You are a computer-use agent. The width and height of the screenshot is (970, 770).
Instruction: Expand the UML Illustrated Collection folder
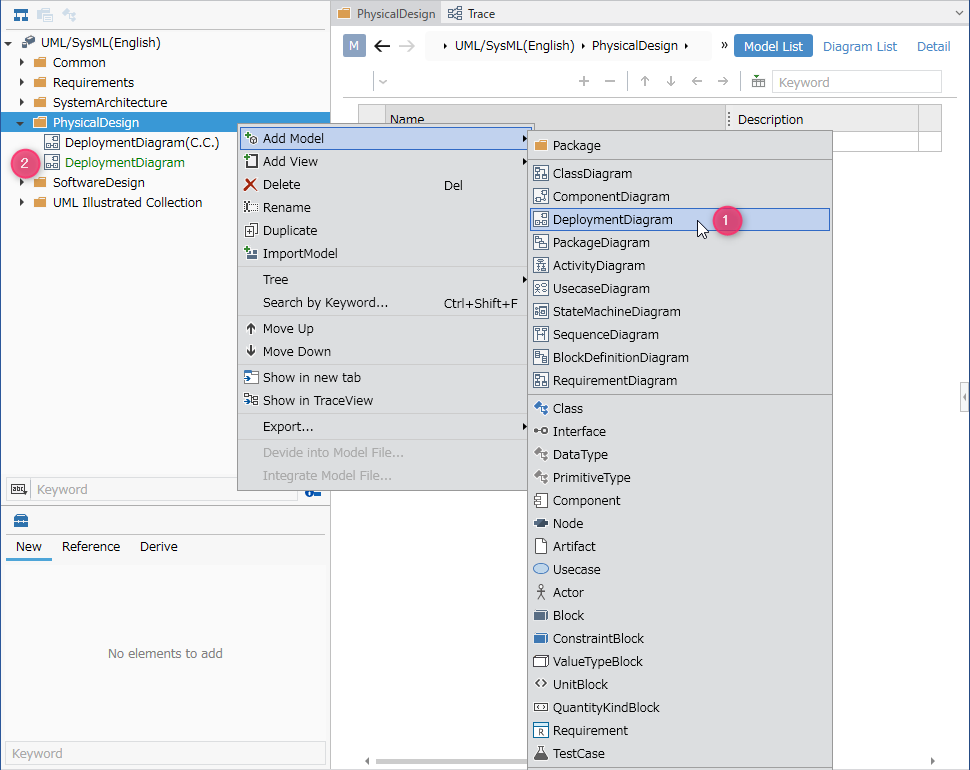click(22, 202)
